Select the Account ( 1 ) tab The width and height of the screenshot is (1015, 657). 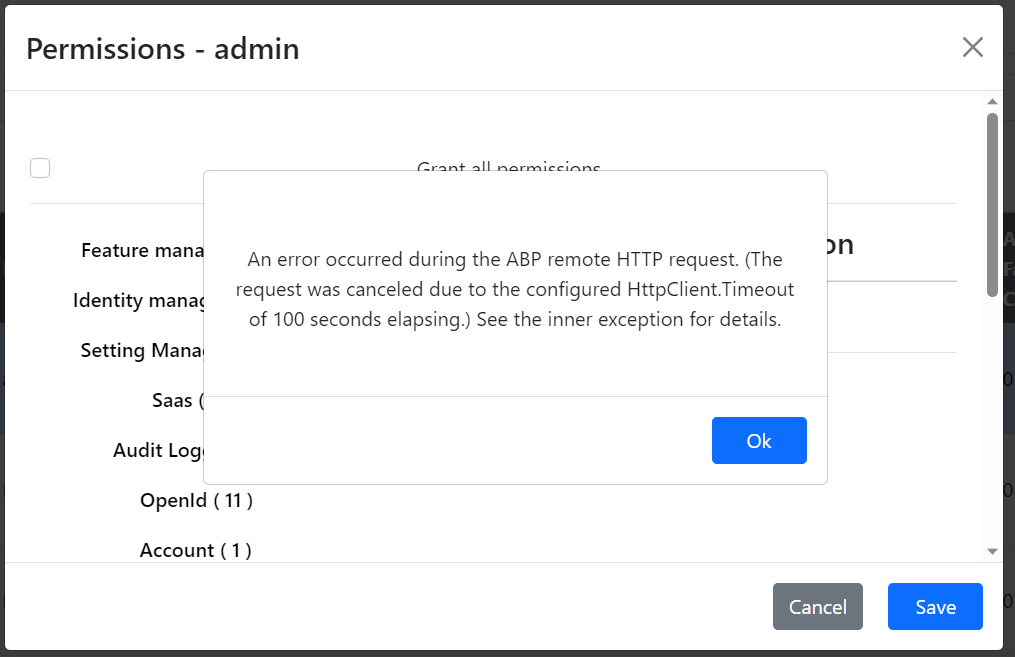tap(195, 550)
